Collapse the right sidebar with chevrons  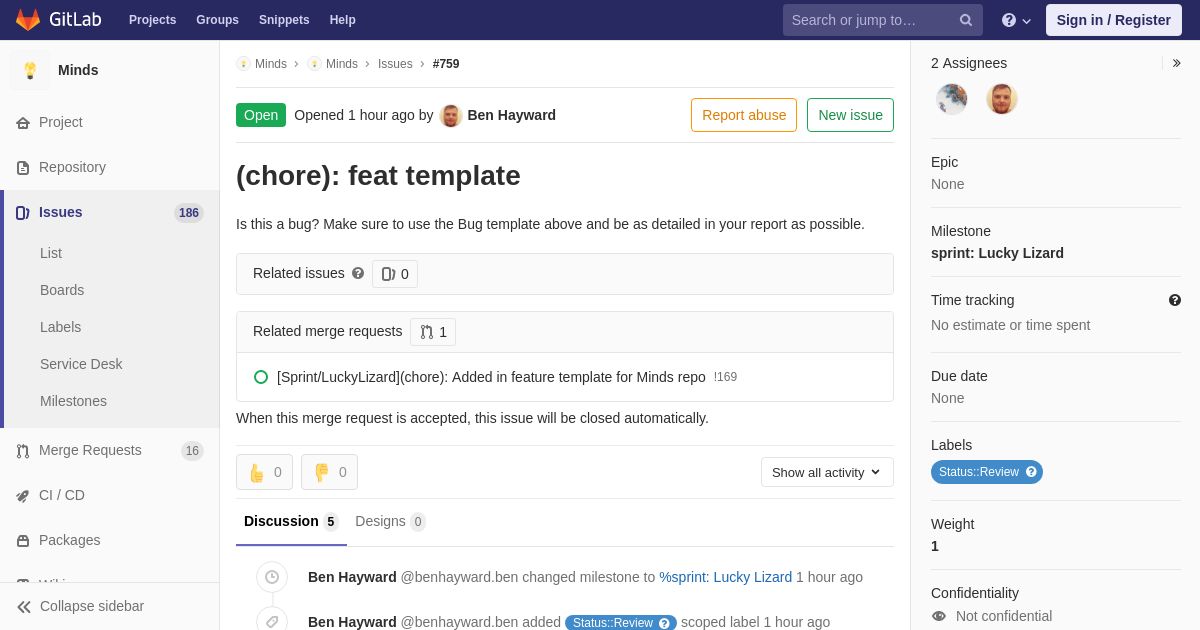(1176, 63)
